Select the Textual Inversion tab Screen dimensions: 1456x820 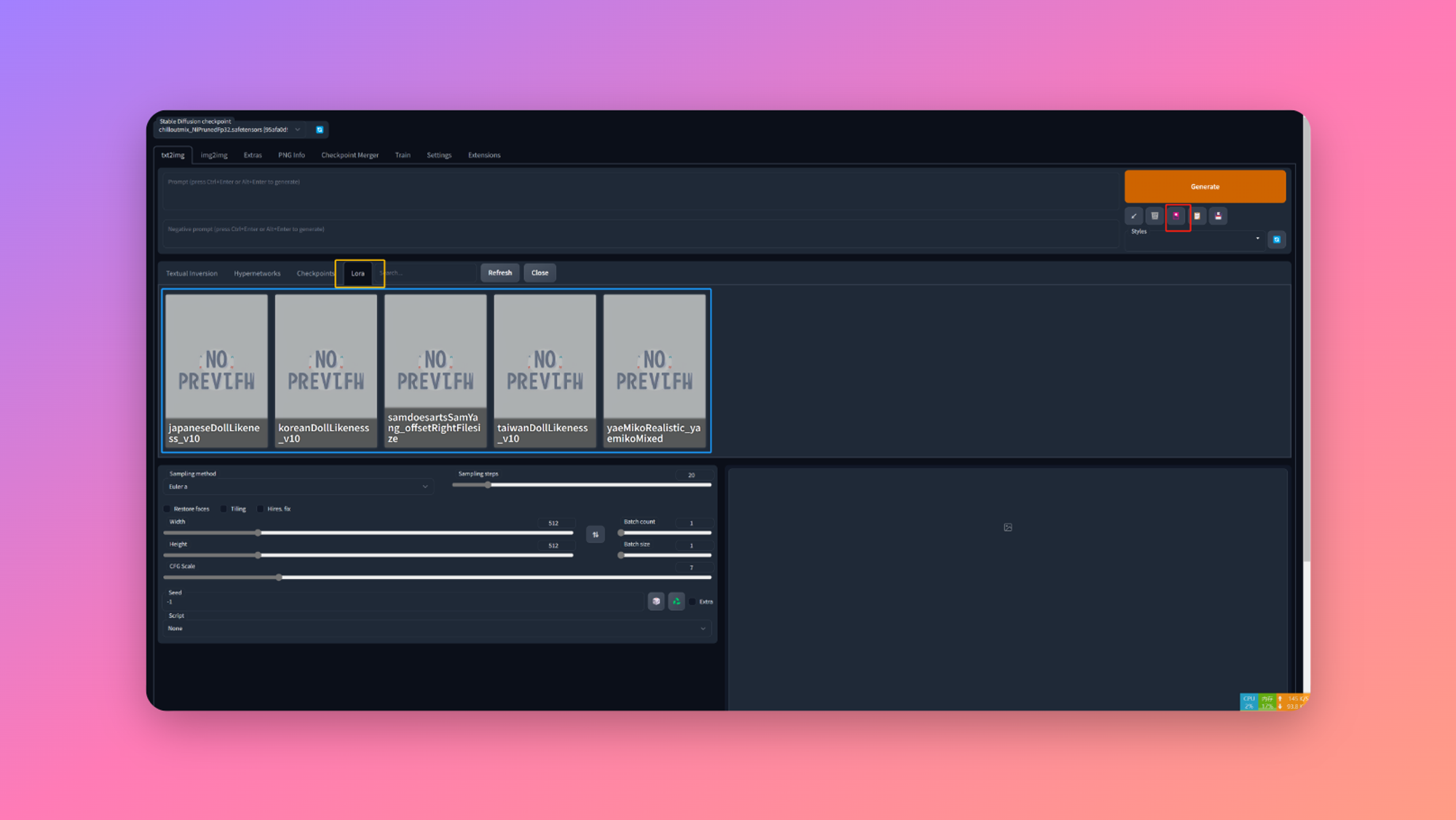(x=191, y=274)
